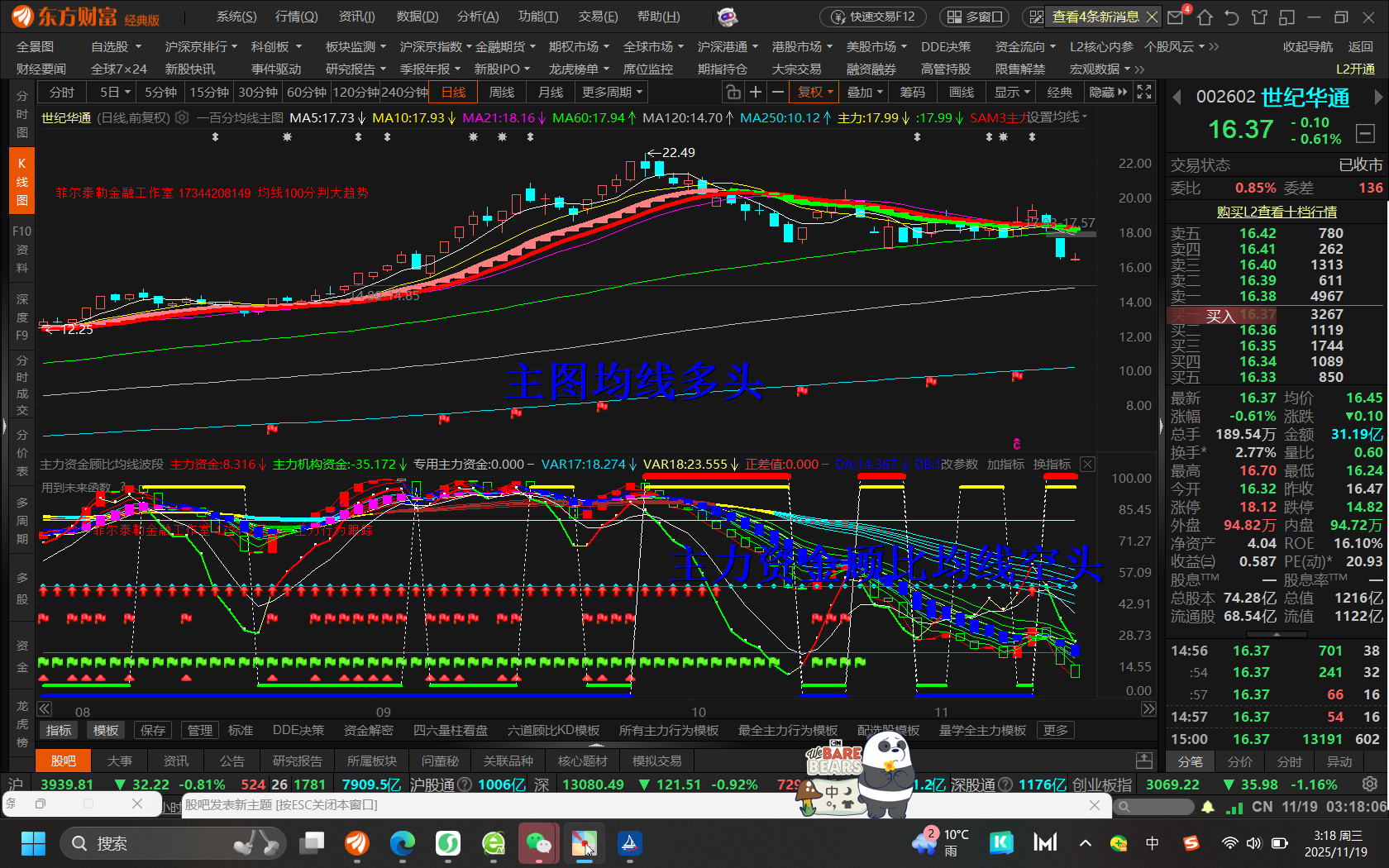The image size is (1389, 868).
Task: Switch chart to 15分钟 period
Action: (209, 93)
